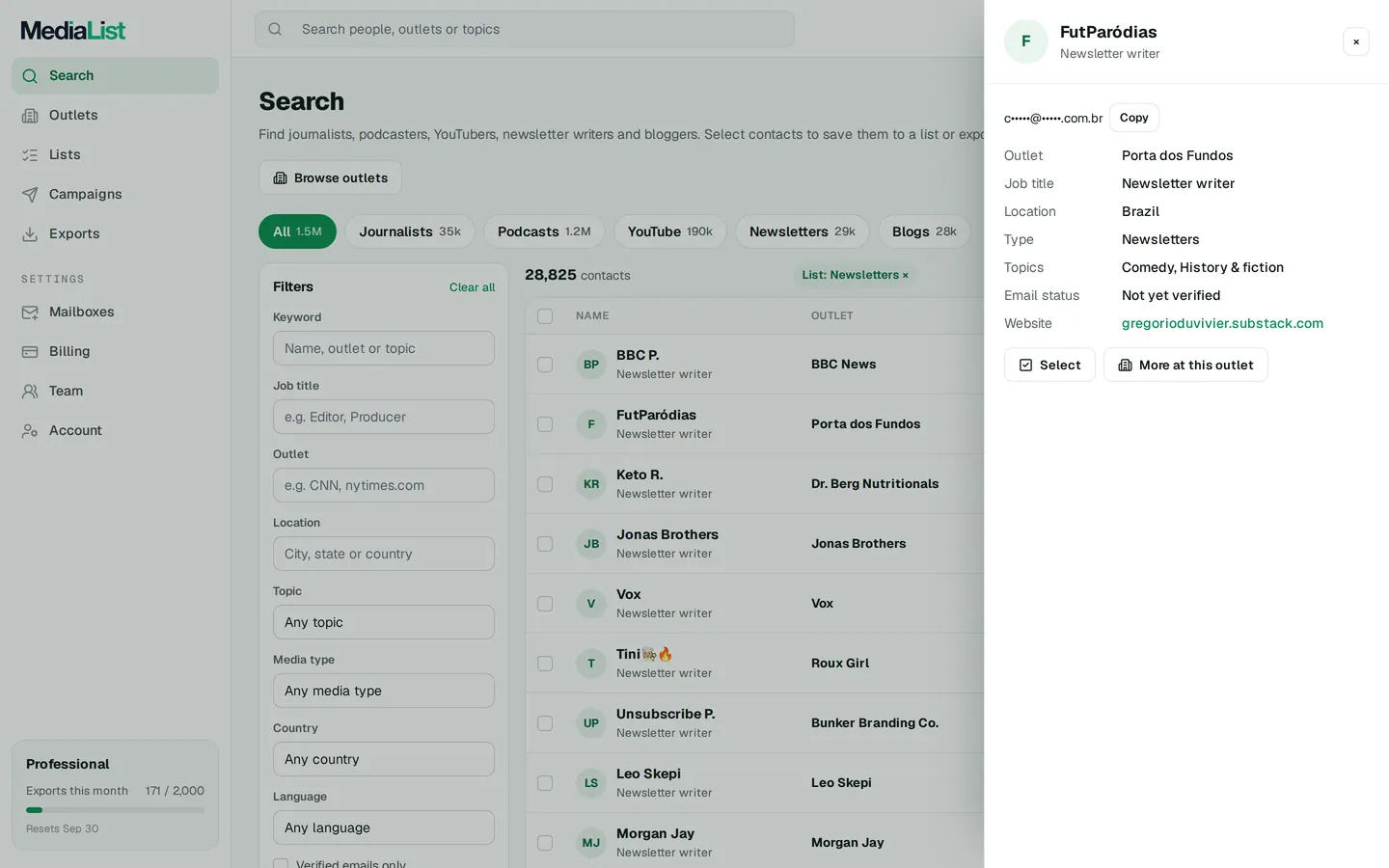Check the box for Keto R. row
The height and width of the screenshot is (868, 1389).
(545, 484)
